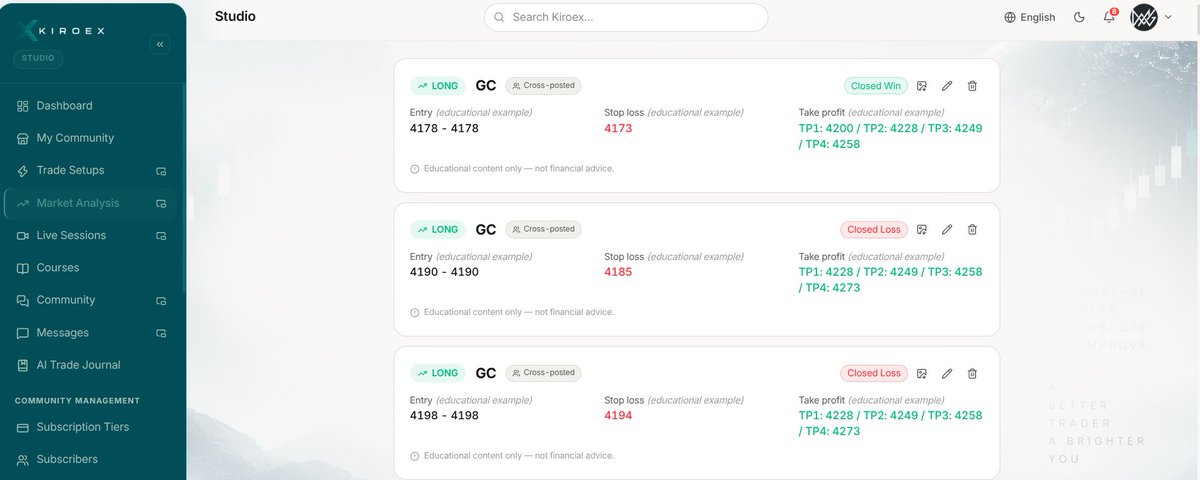Open image icon on 4198 trade card
1200x480 pixels.
tap(922, 373)
